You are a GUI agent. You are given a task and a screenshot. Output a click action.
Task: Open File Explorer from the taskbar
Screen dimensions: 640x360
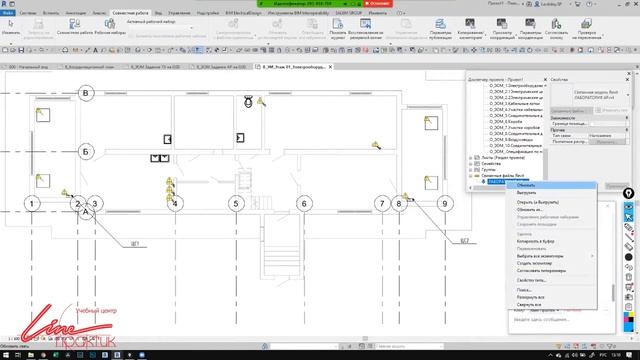[x=31, y=355]
